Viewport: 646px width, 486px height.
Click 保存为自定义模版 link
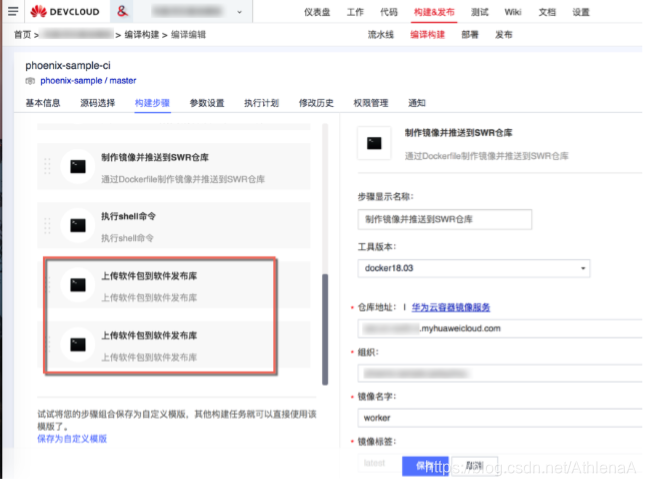click(72, 439)
